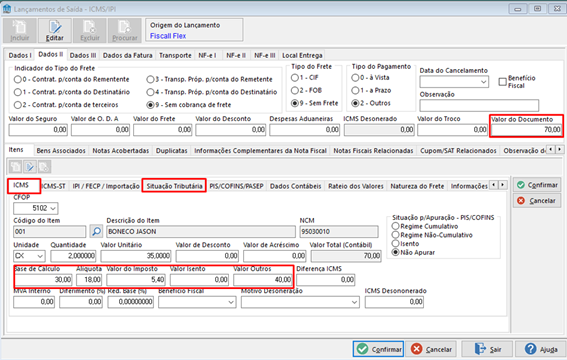Screen dimensions: 567x360
Task: Click the Valor do Documento field
Action: (526, 130)
